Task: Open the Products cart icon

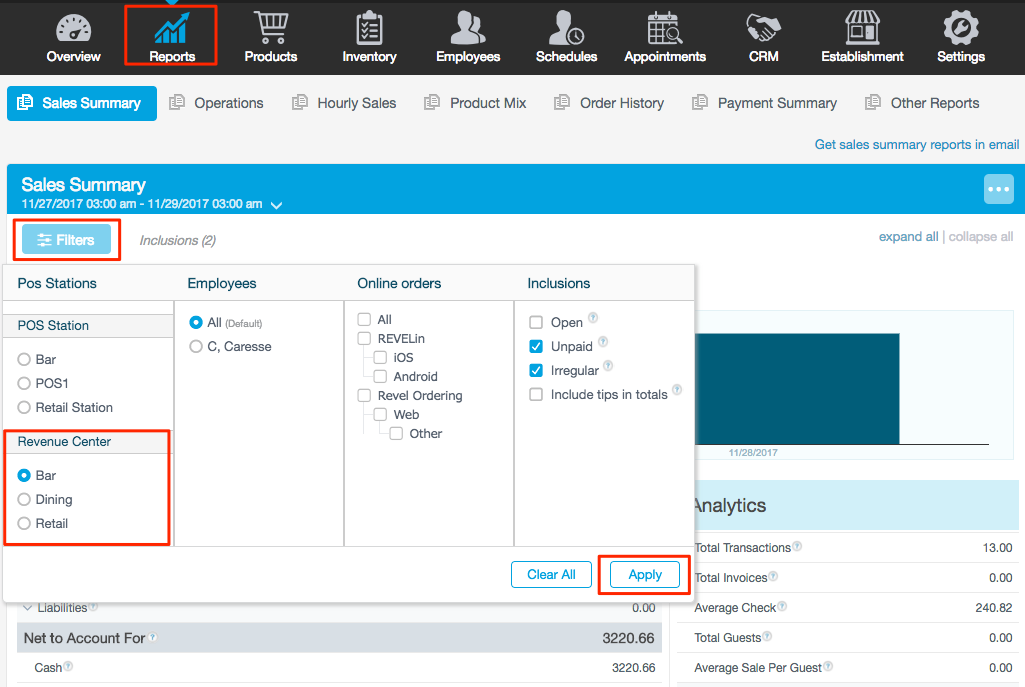Action: [270, 29]
